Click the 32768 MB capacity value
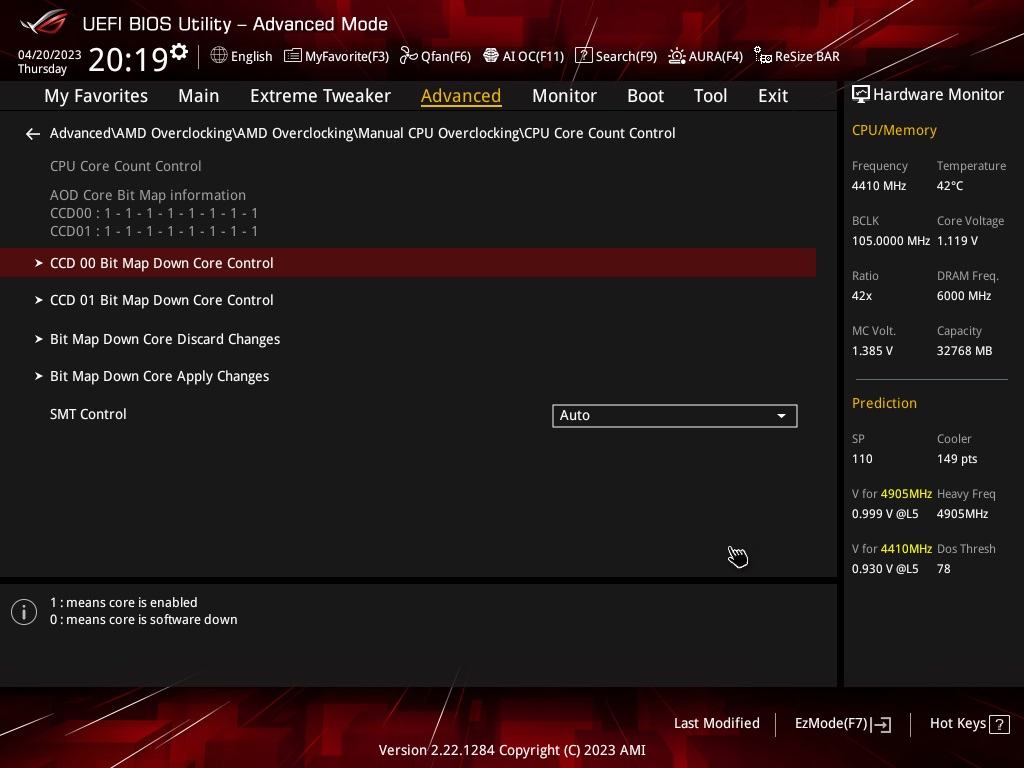This screenshot has height=768, width=1024. coord(964,351)
